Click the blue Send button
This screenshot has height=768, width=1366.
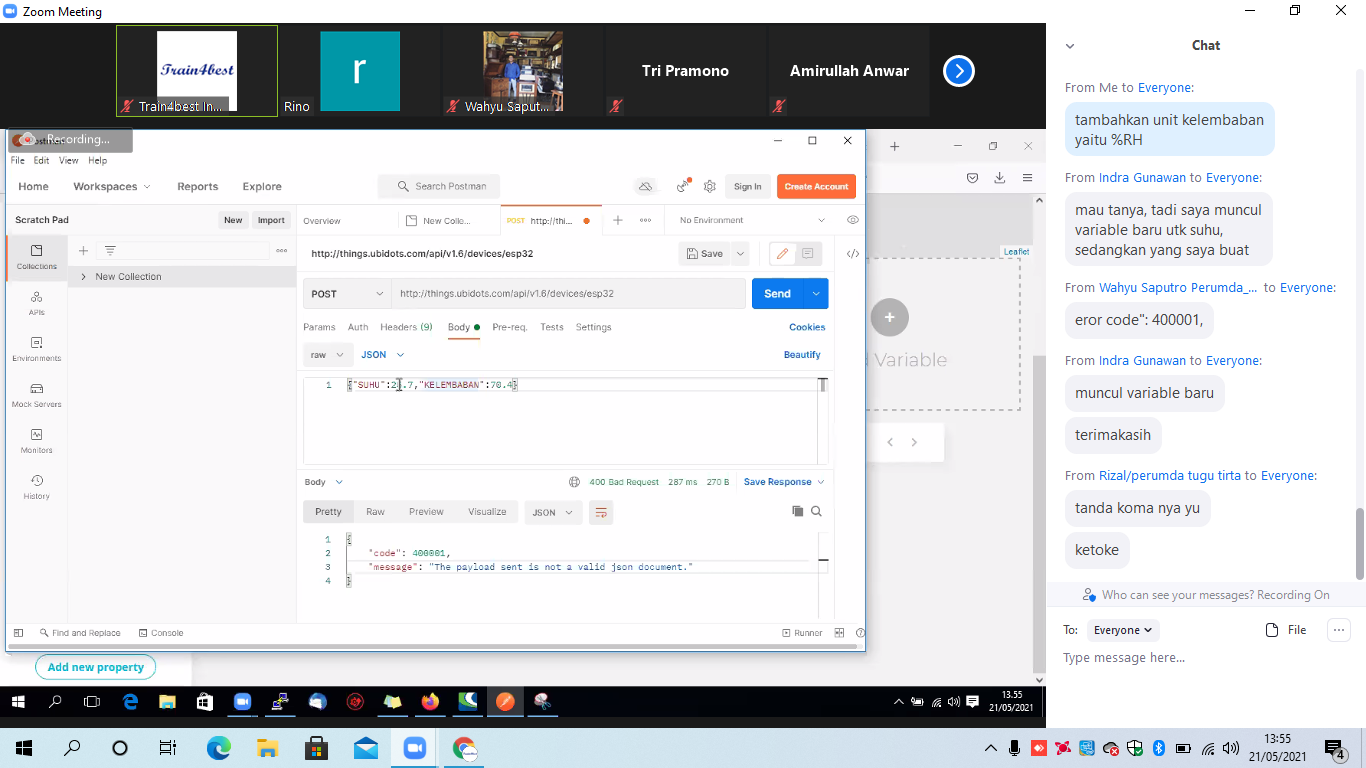777,294
